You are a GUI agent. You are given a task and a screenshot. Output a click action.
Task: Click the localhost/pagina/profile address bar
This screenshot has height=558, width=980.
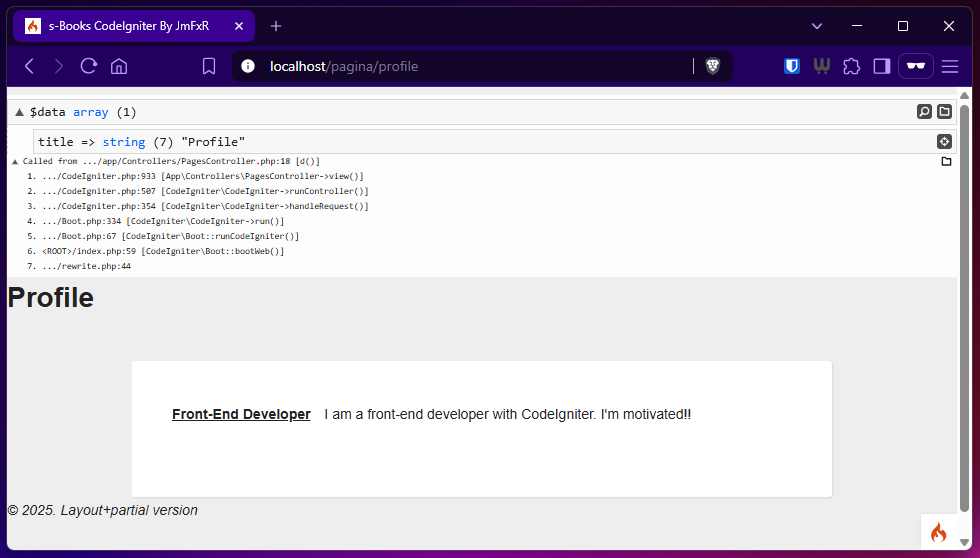(x=450, y=66)
